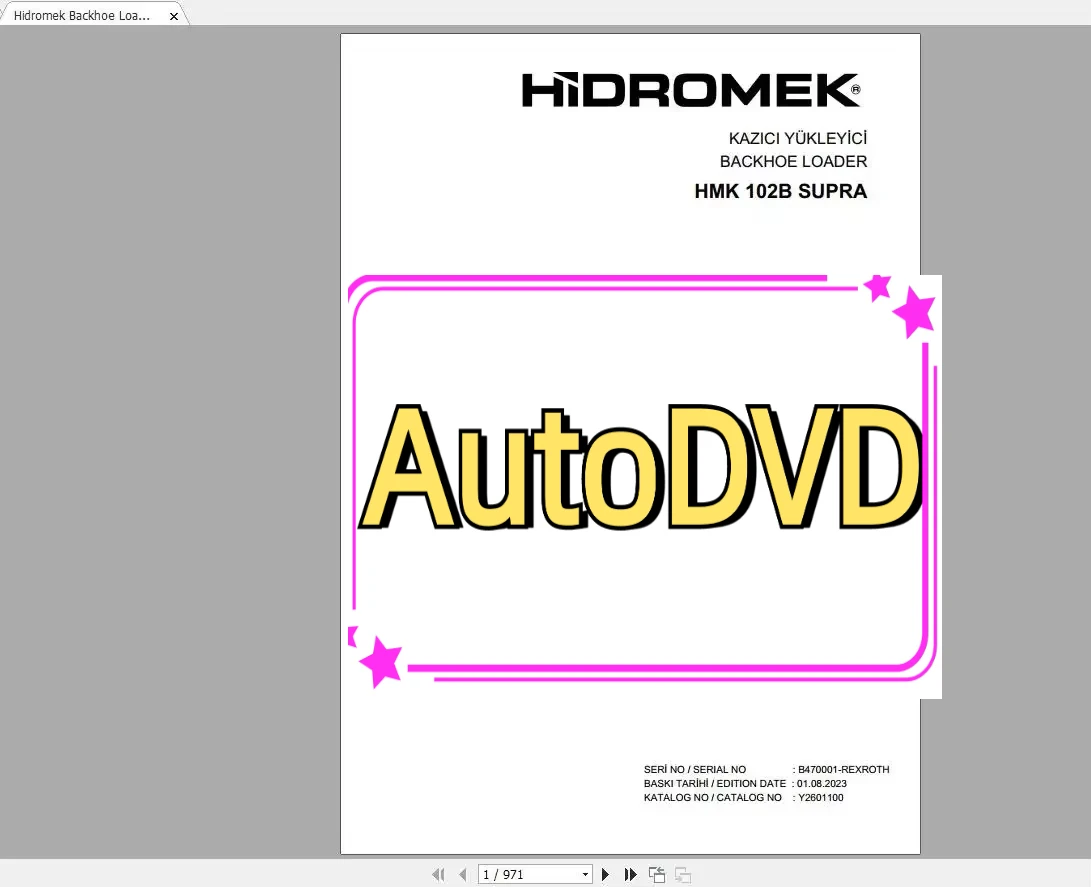This screenshot has height=887, width=1091.
Task: Click the edition date 01.08.2023
Action: [x=822, y=783]
